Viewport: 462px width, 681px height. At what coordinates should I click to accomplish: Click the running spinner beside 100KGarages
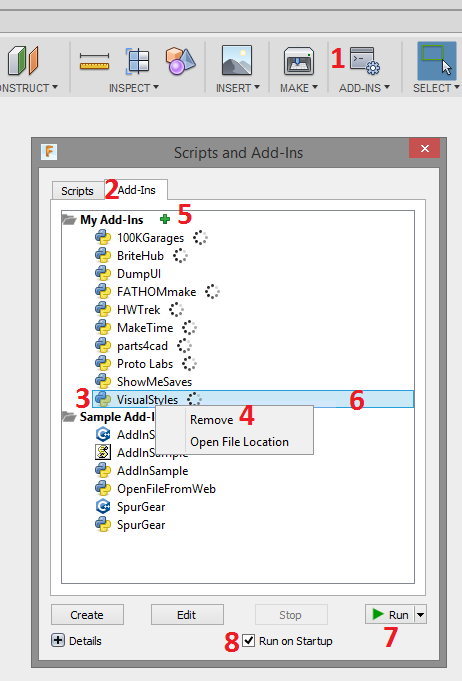pyautogui.click(x=200, y=238)
